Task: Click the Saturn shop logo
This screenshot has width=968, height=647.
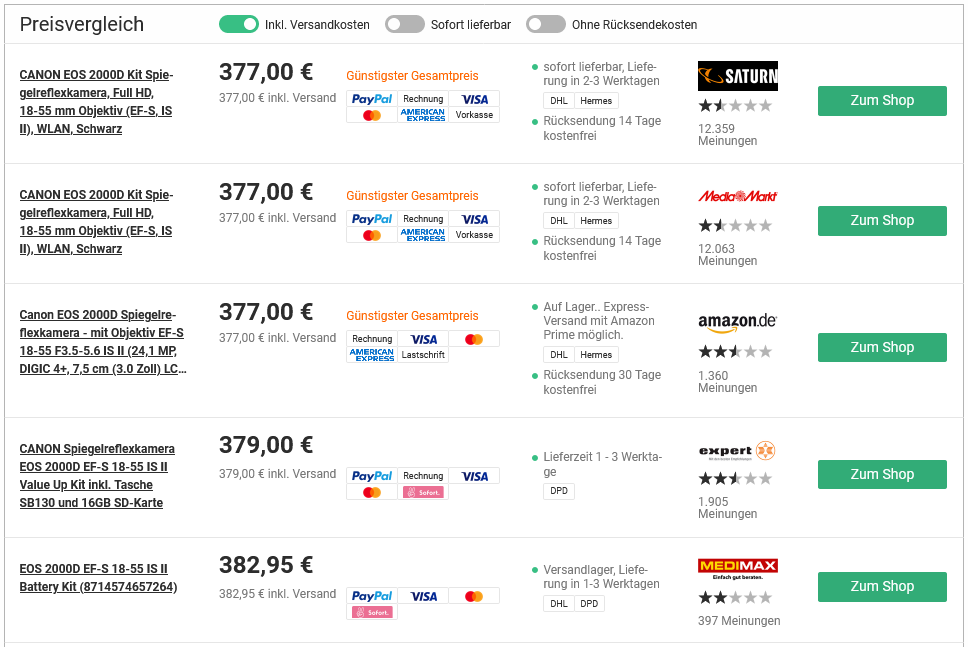Action: [x=737, y=76]
